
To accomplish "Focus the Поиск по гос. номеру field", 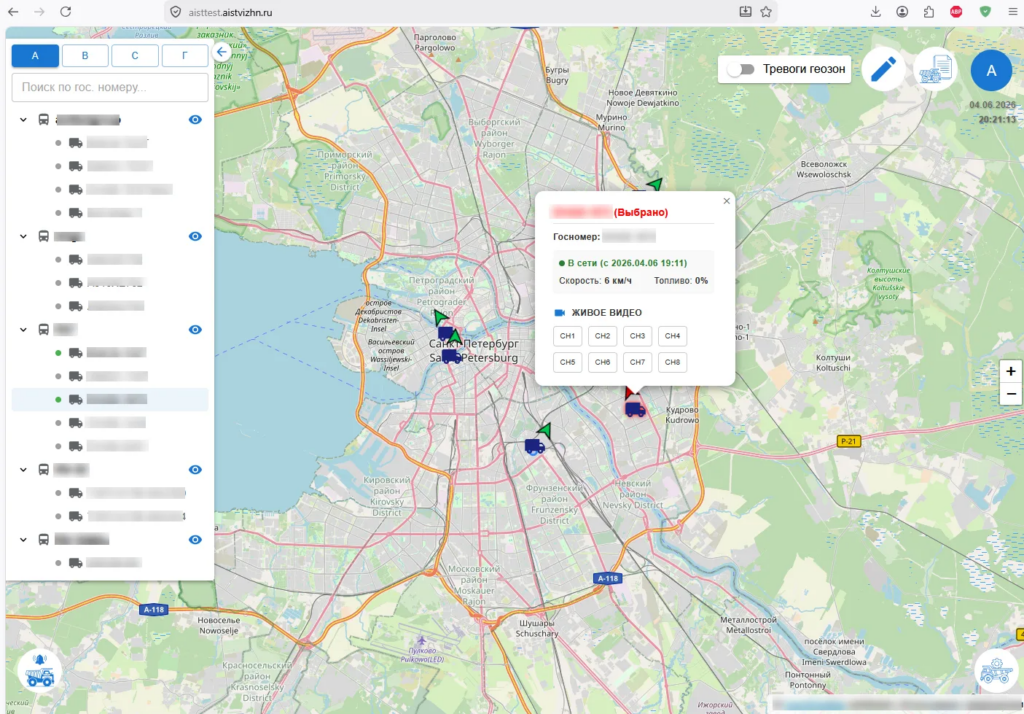I will [110, 87].
